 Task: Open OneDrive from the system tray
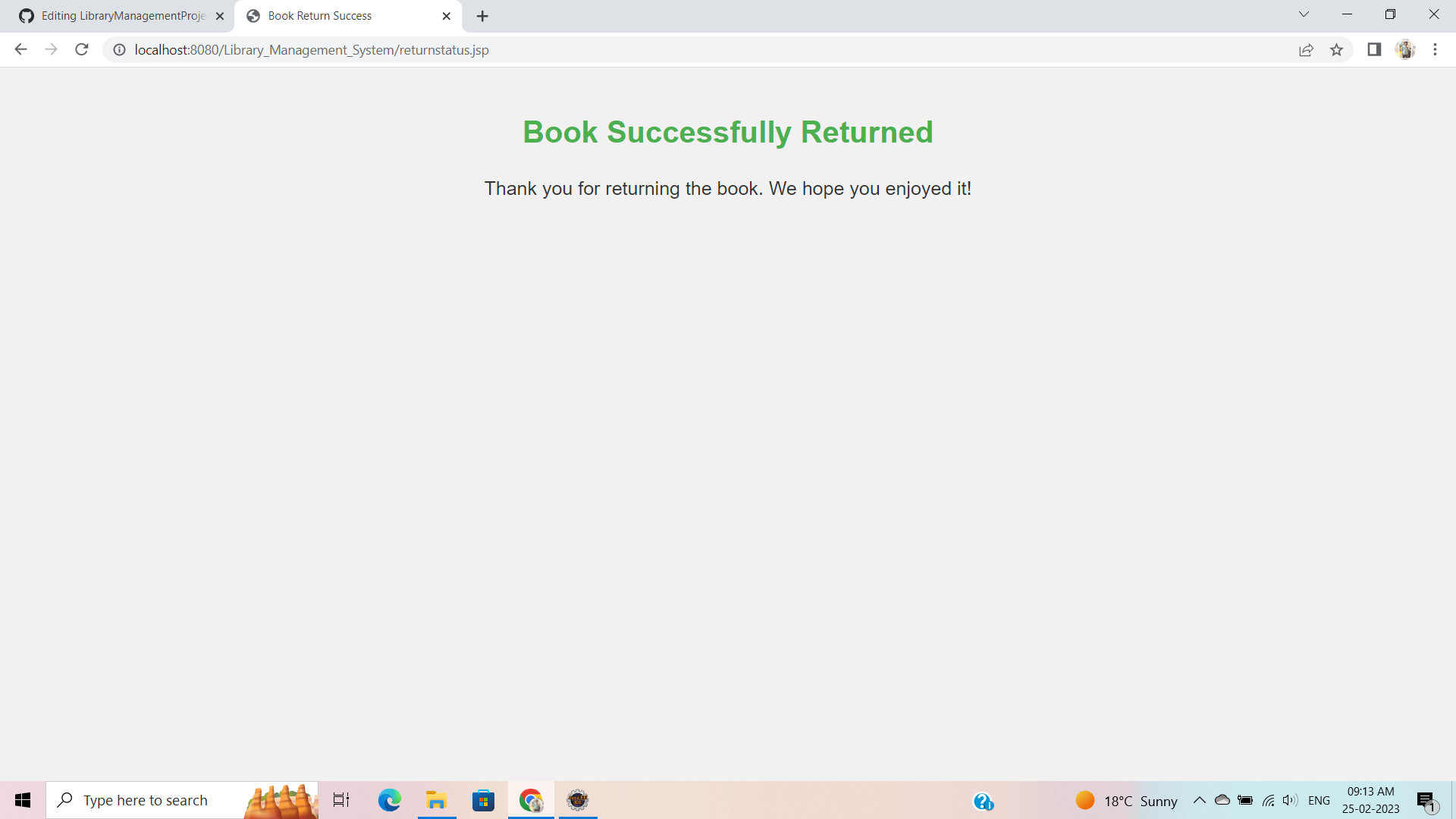pos(1222,800)
